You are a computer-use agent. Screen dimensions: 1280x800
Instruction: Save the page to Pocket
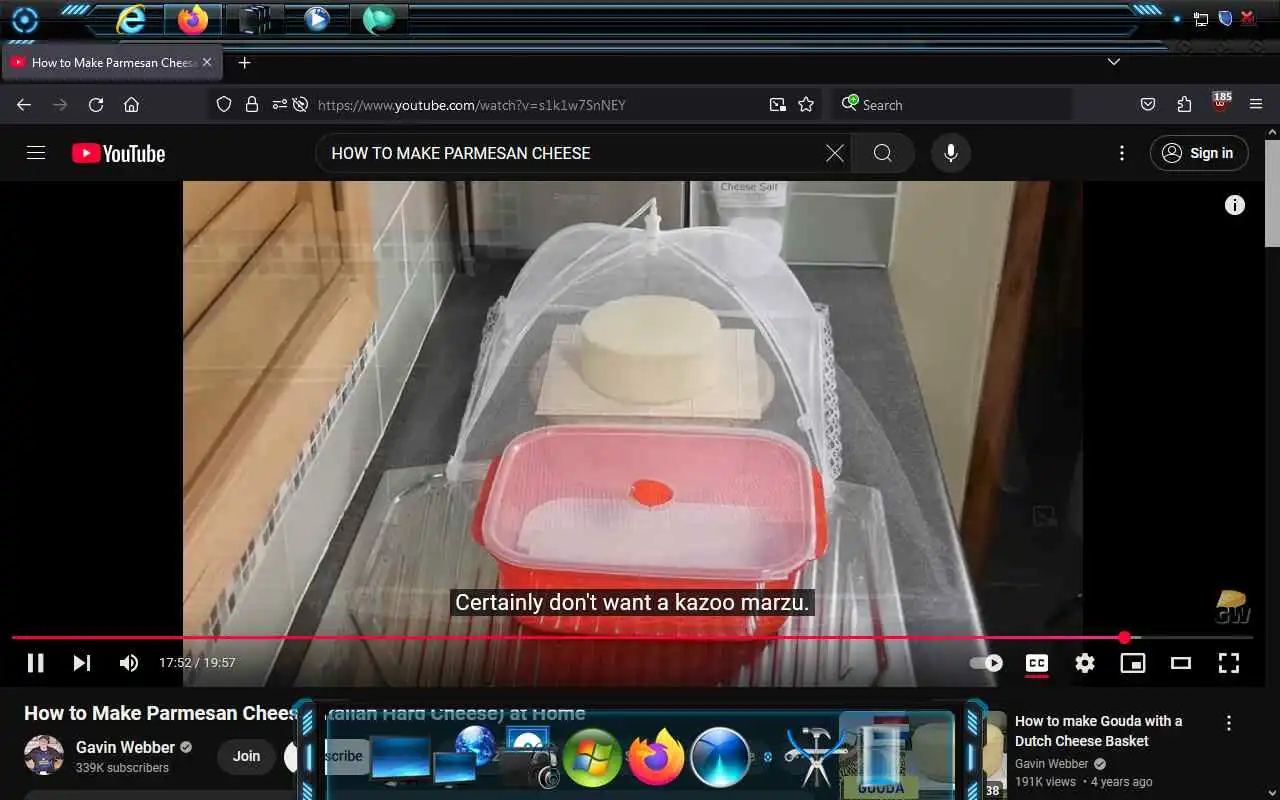click(1148, 105)
